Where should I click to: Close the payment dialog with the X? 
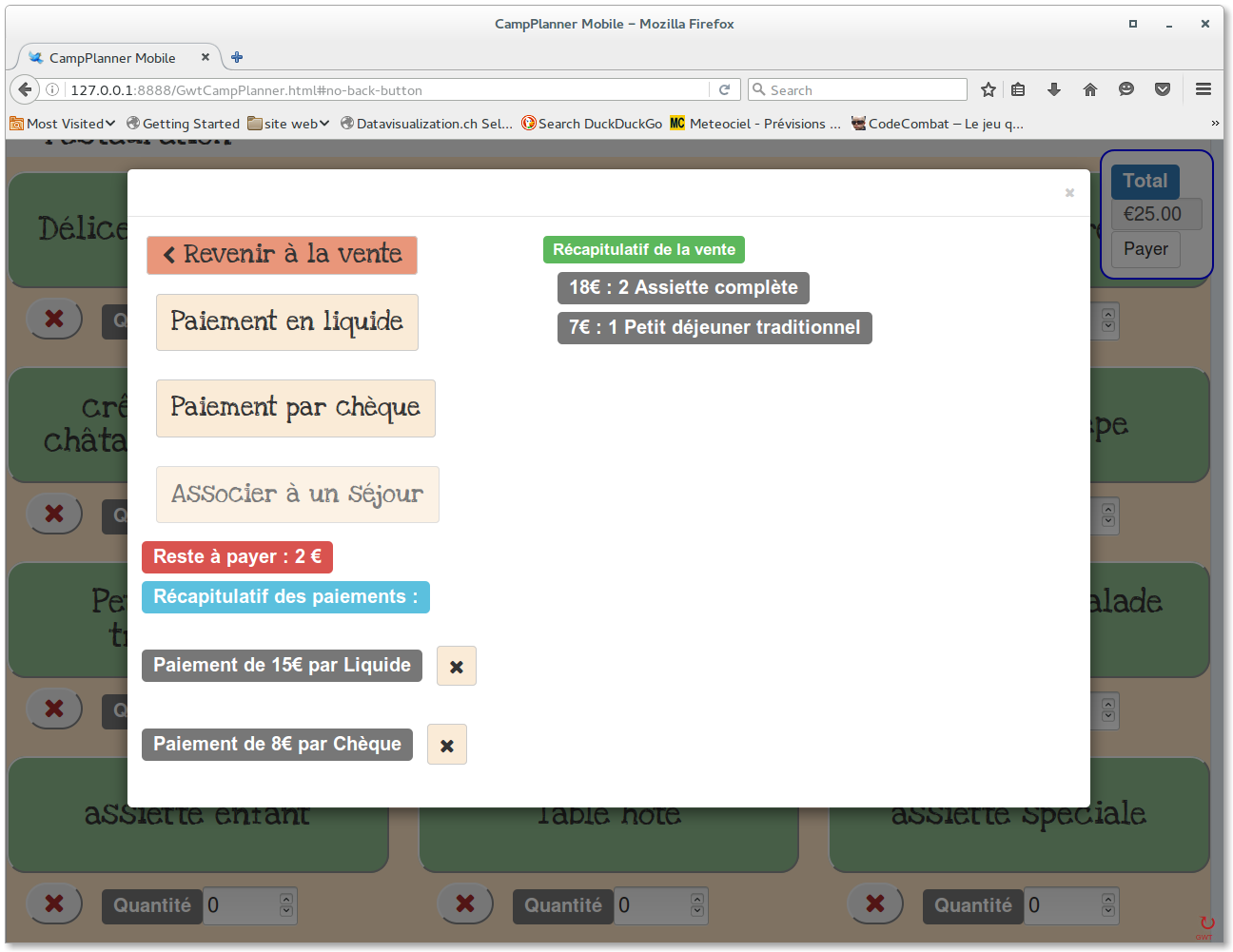tap(1069, 193)
